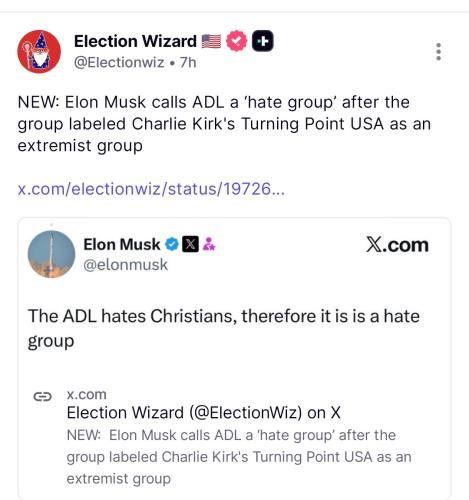Click Elon Musk's rocket profile picture
This screenshot has height=500, width=469.
pyautogui.click(x=51, y=254)
